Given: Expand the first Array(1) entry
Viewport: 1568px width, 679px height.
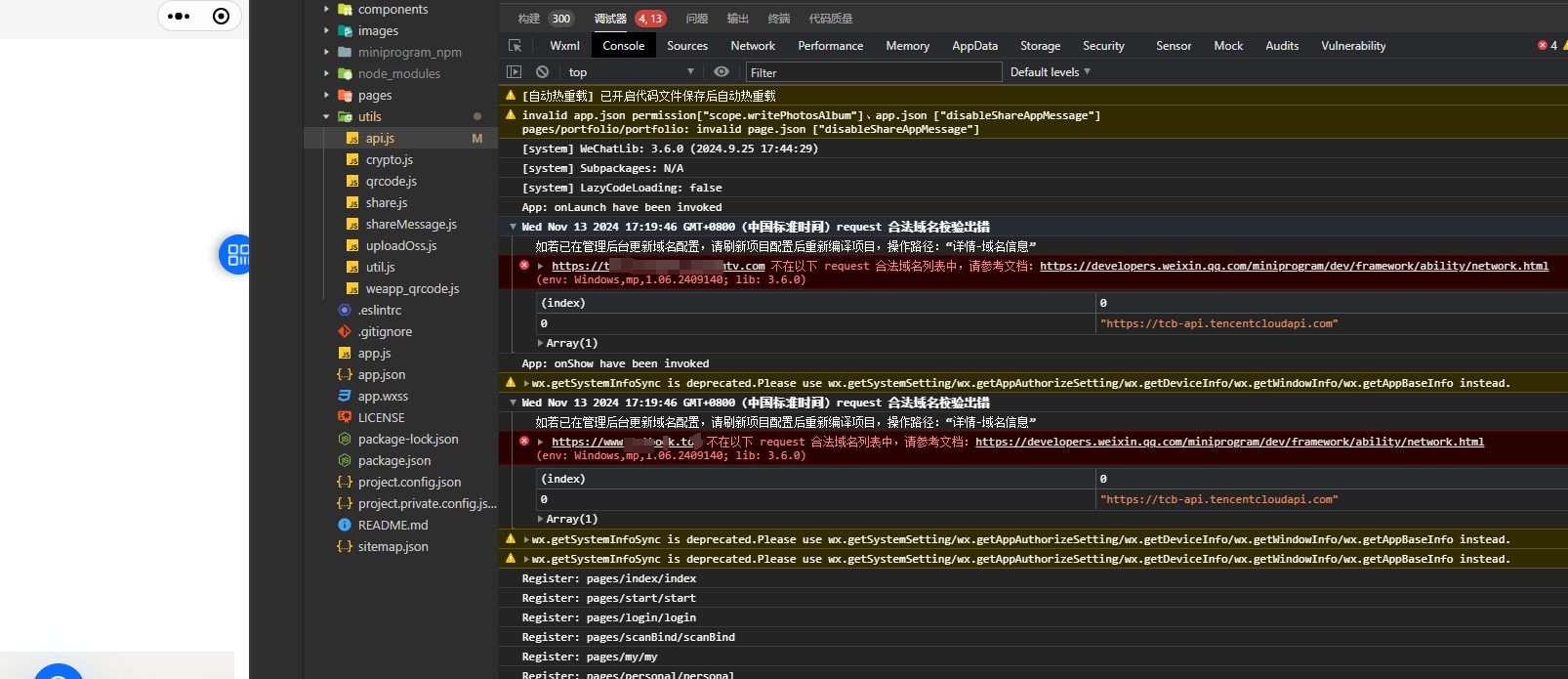Looking at the screenshot, I should (540, 344).
